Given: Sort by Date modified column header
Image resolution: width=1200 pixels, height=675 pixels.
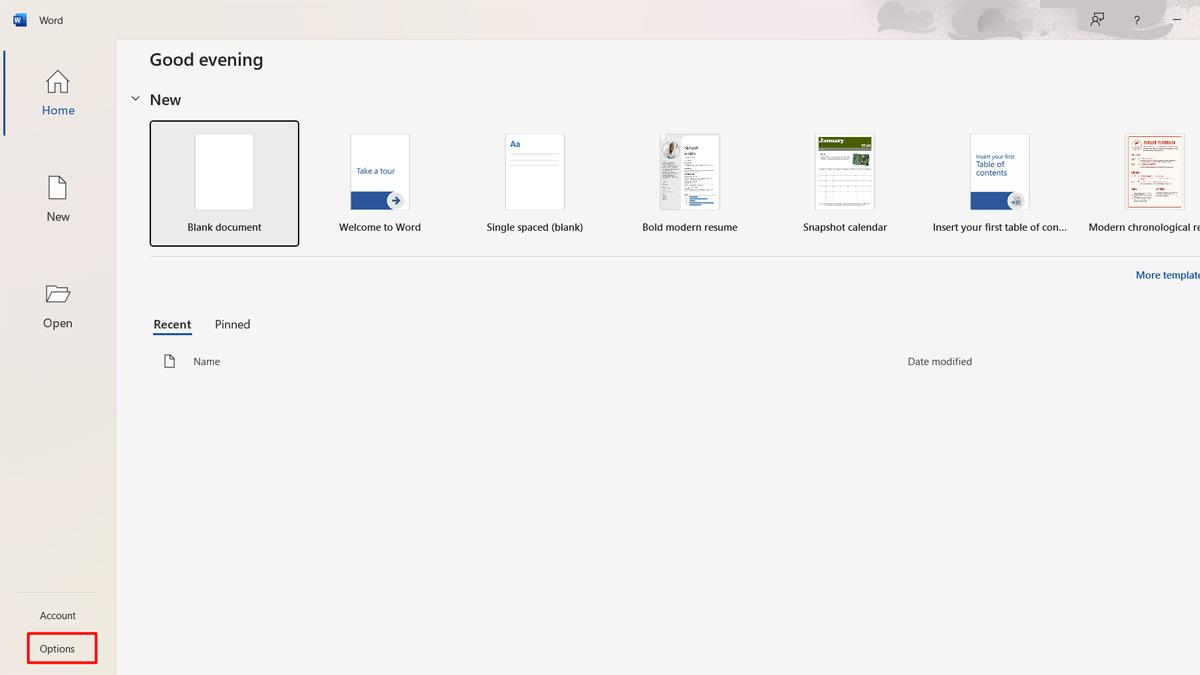Looking at the screenshot, I should tap(939, 361).
